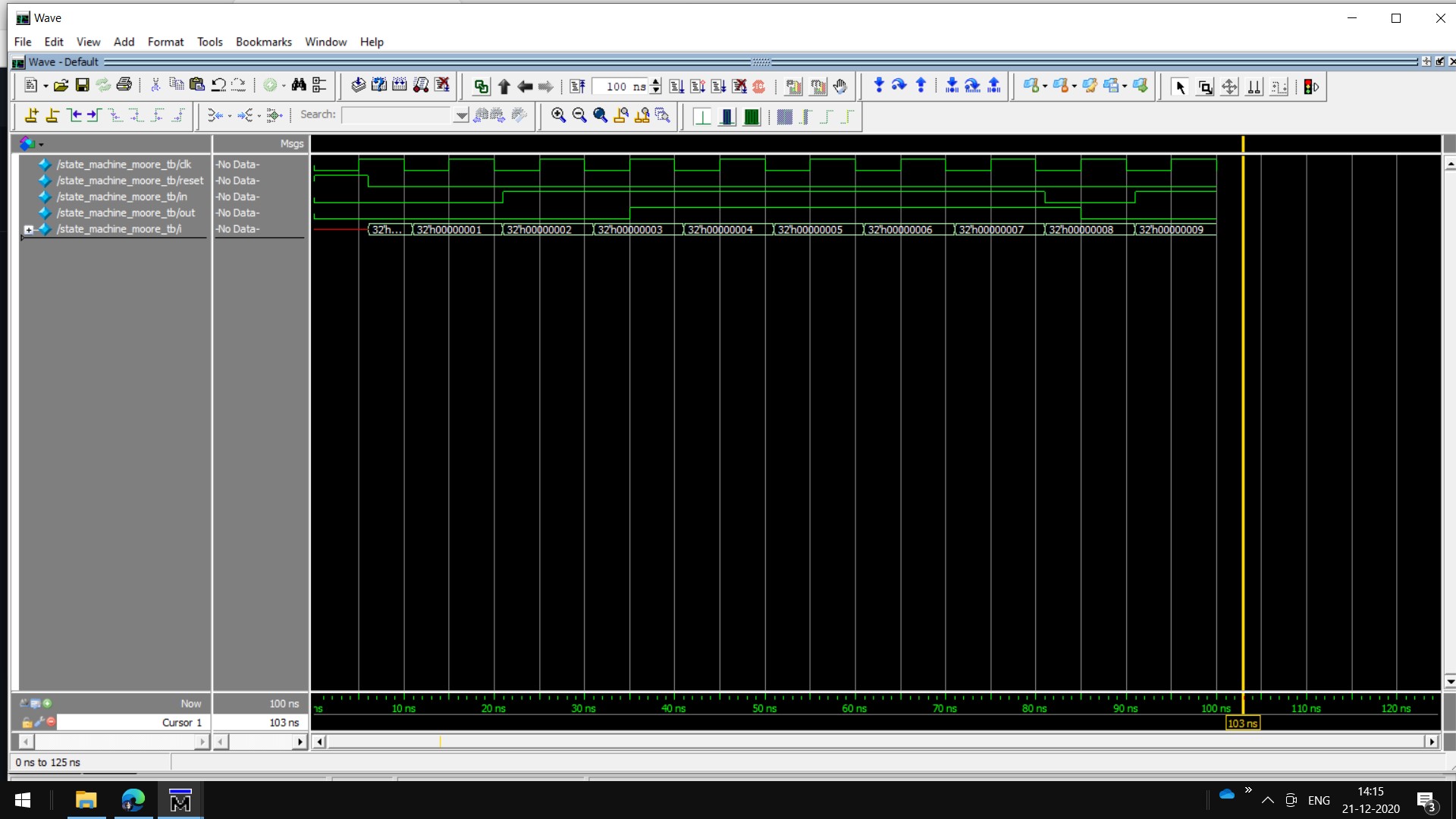Select the arrow Select Mode tool
The image size is (1456, 819).
pyautogui.click(x=1180, y=87)
